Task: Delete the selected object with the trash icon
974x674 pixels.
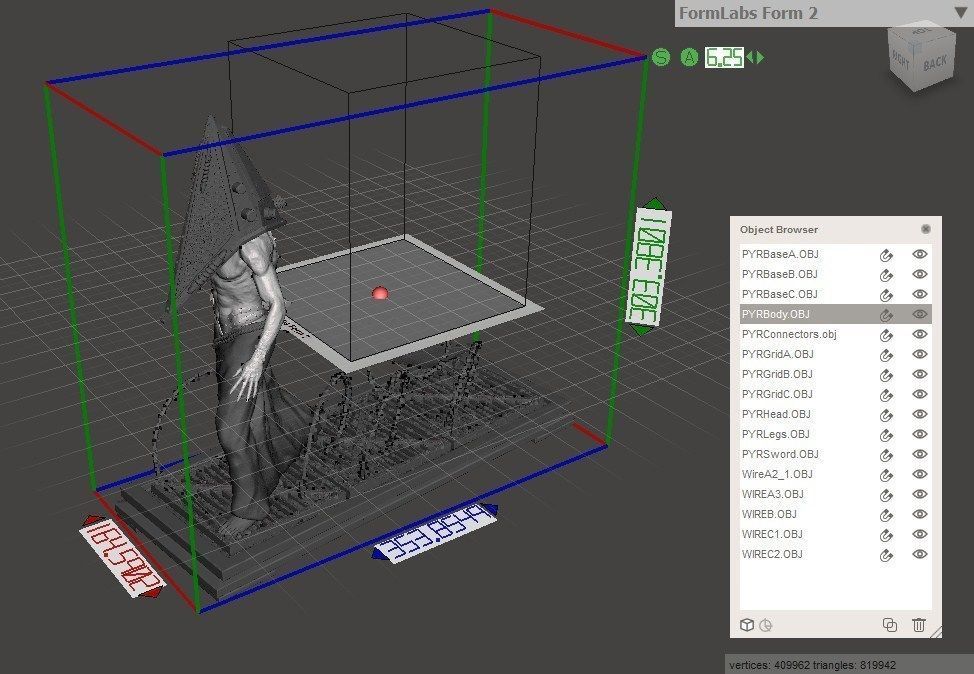Action: (919, 625)
